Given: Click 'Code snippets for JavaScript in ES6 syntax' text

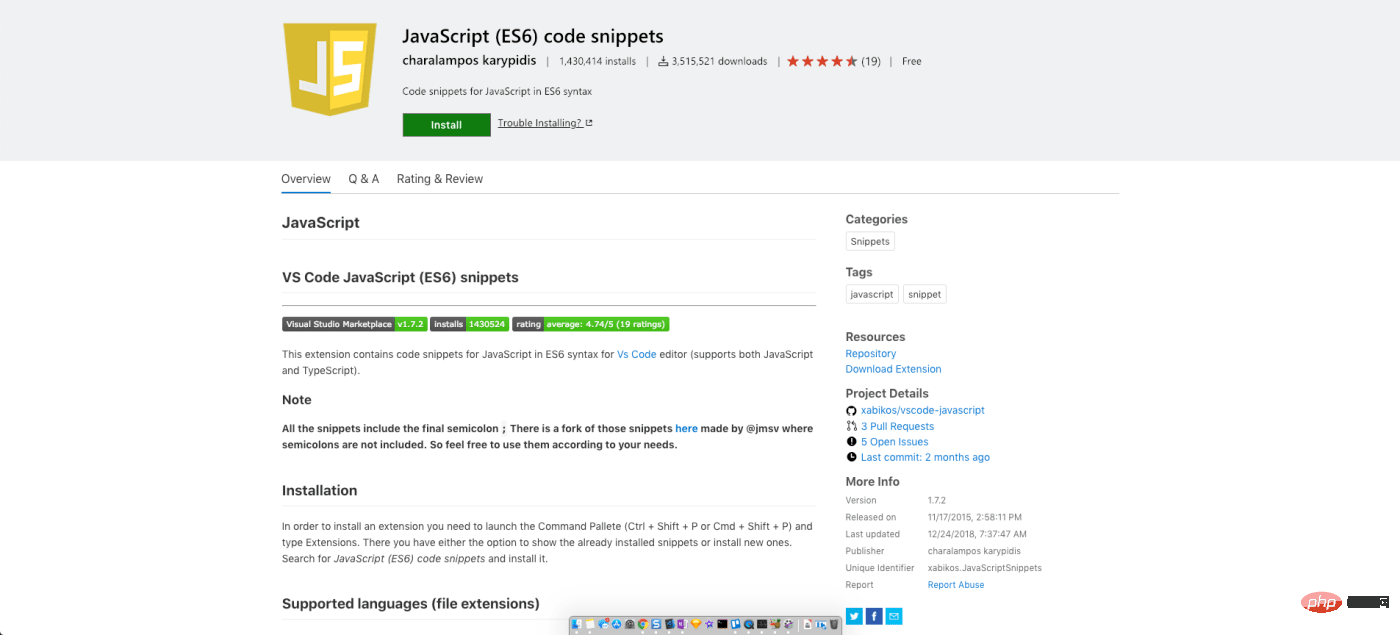Looking at the screenshot, I should pos(497,91).
